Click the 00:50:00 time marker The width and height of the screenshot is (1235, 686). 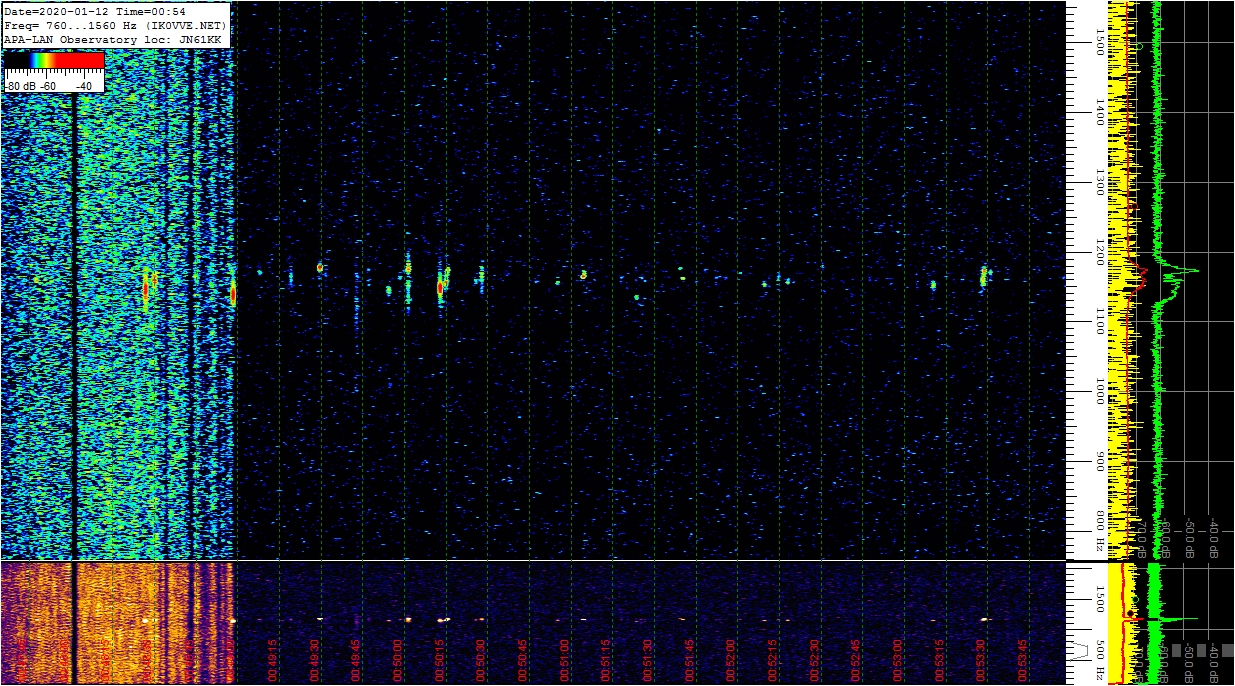click(x=397, y=661)
